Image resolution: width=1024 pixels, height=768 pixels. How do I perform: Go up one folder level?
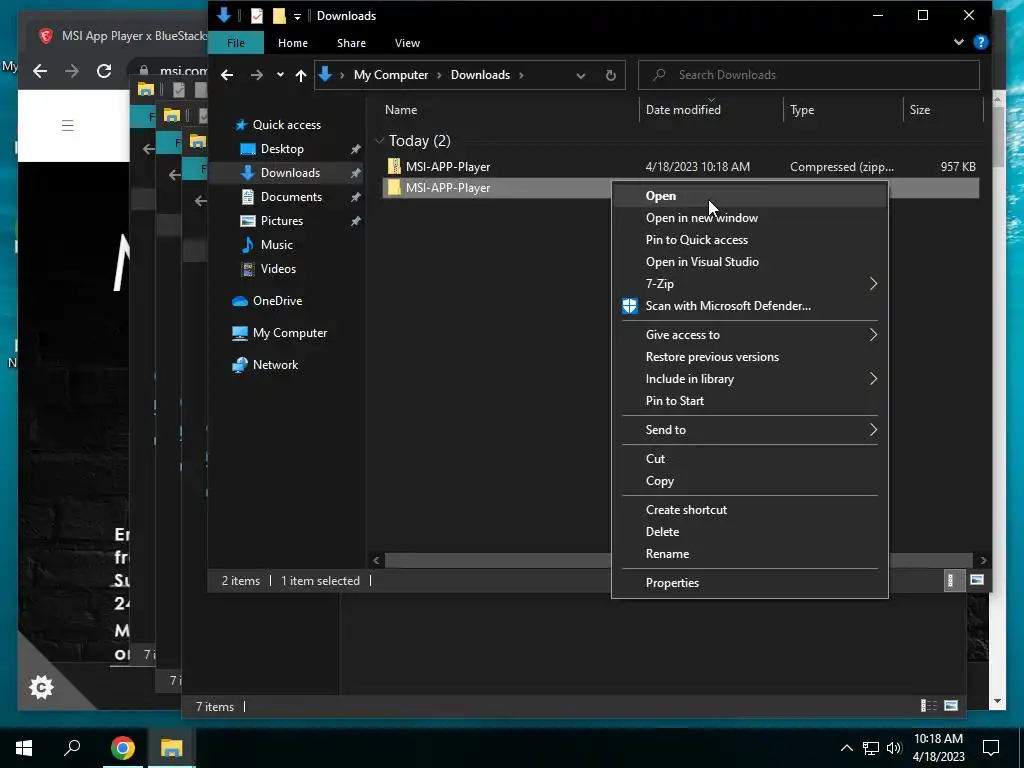tap(300, 75)
